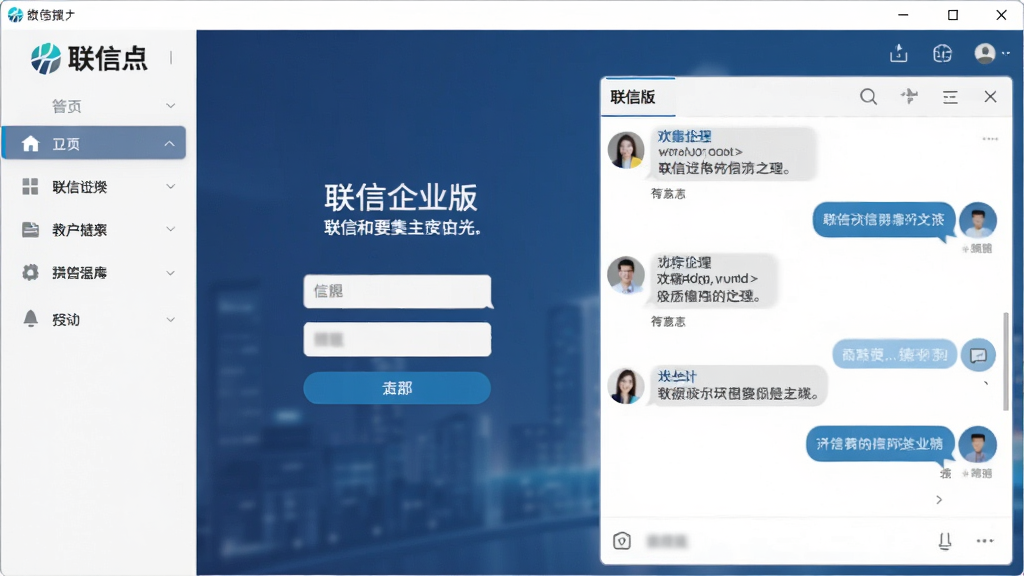Search in the 联信版 chat panel

tap(868, 97)
